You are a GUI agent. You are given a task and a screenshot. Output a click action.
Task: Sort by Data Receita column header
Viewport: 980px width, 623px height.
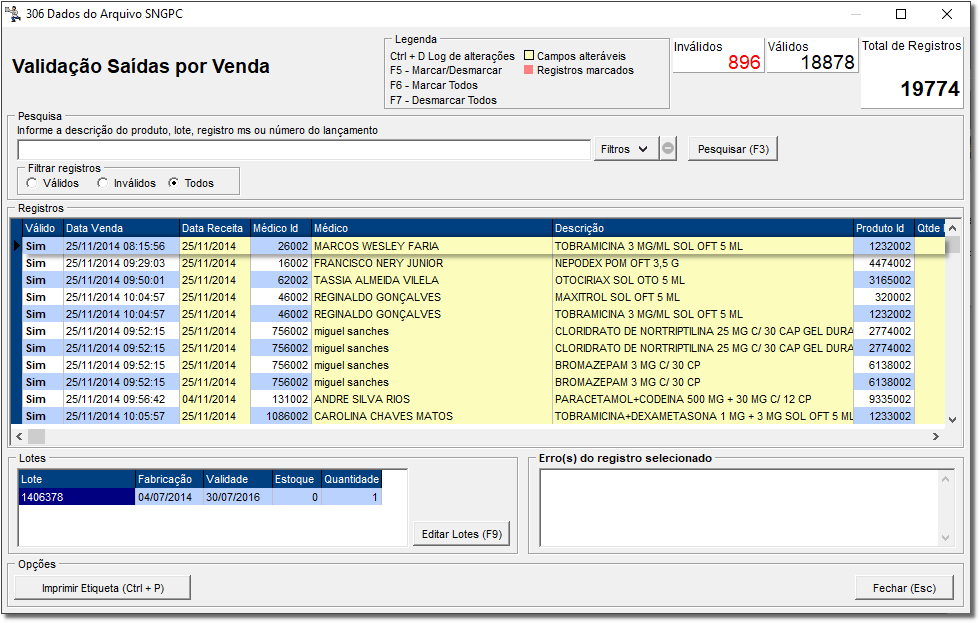(x=215, y=228)
